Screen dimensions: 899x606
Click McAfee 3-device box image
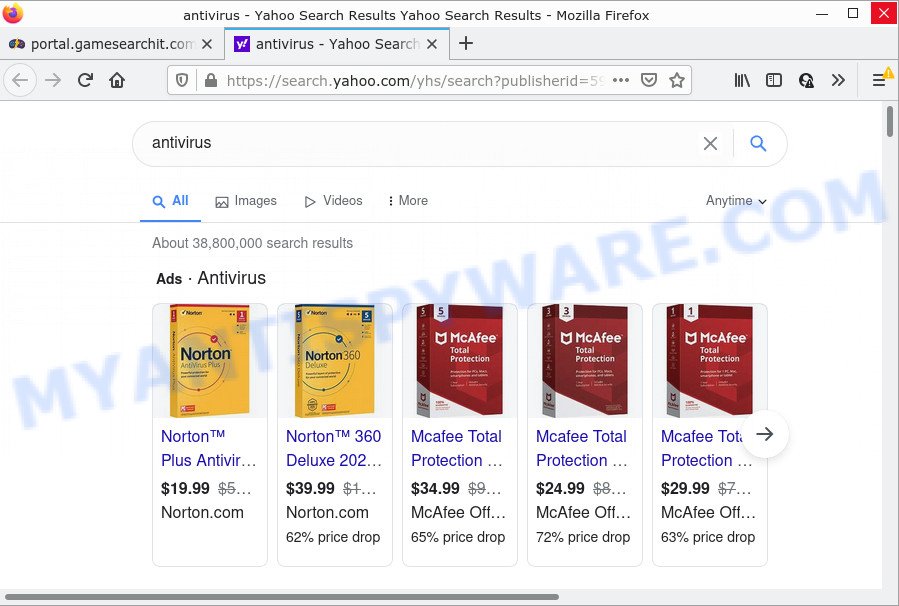(585, 361)
